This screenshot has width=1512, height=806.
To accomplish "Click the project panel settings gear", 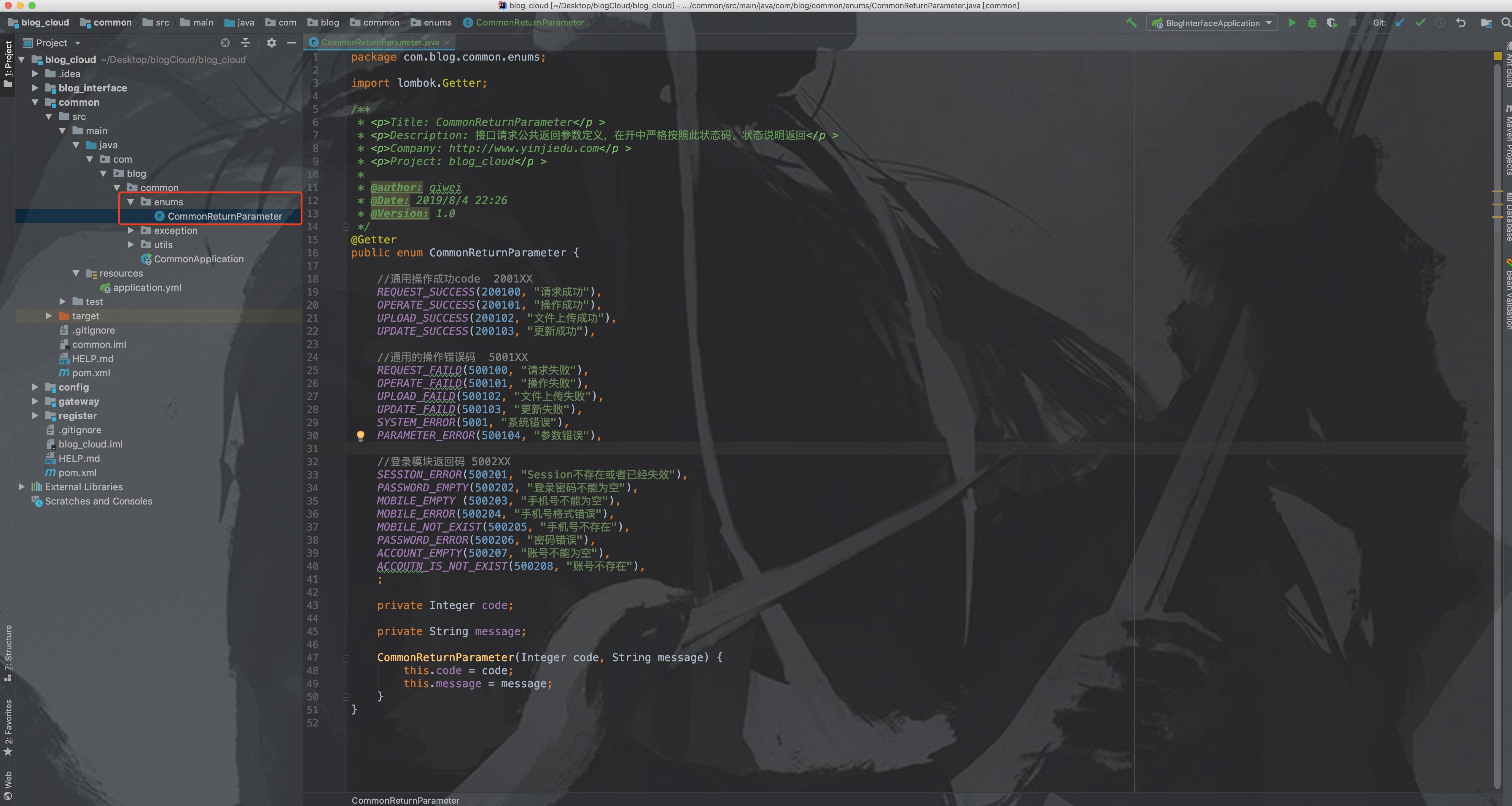I will coord(271,43).
